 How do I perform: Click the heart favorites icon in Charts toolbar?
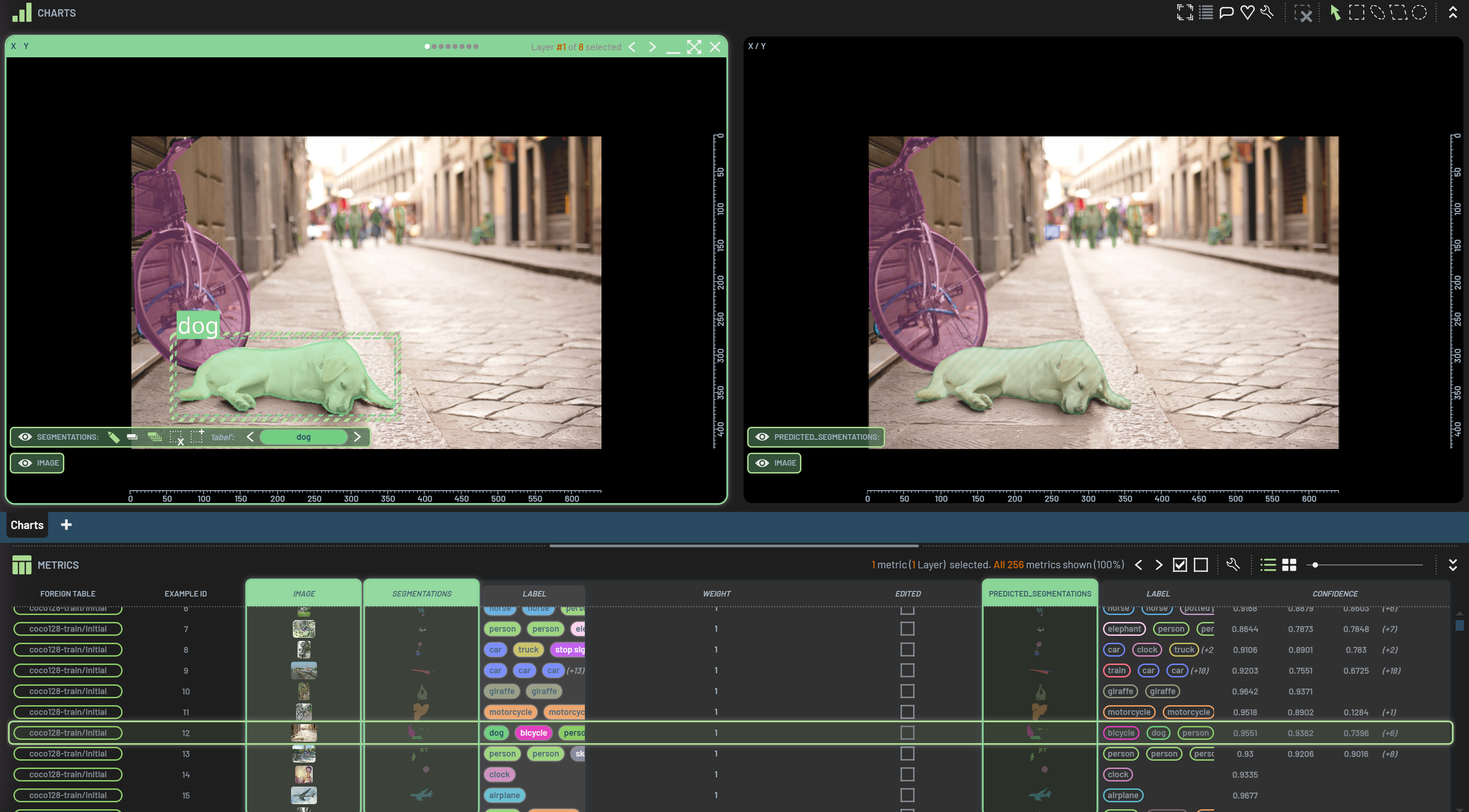(1247, 12)
